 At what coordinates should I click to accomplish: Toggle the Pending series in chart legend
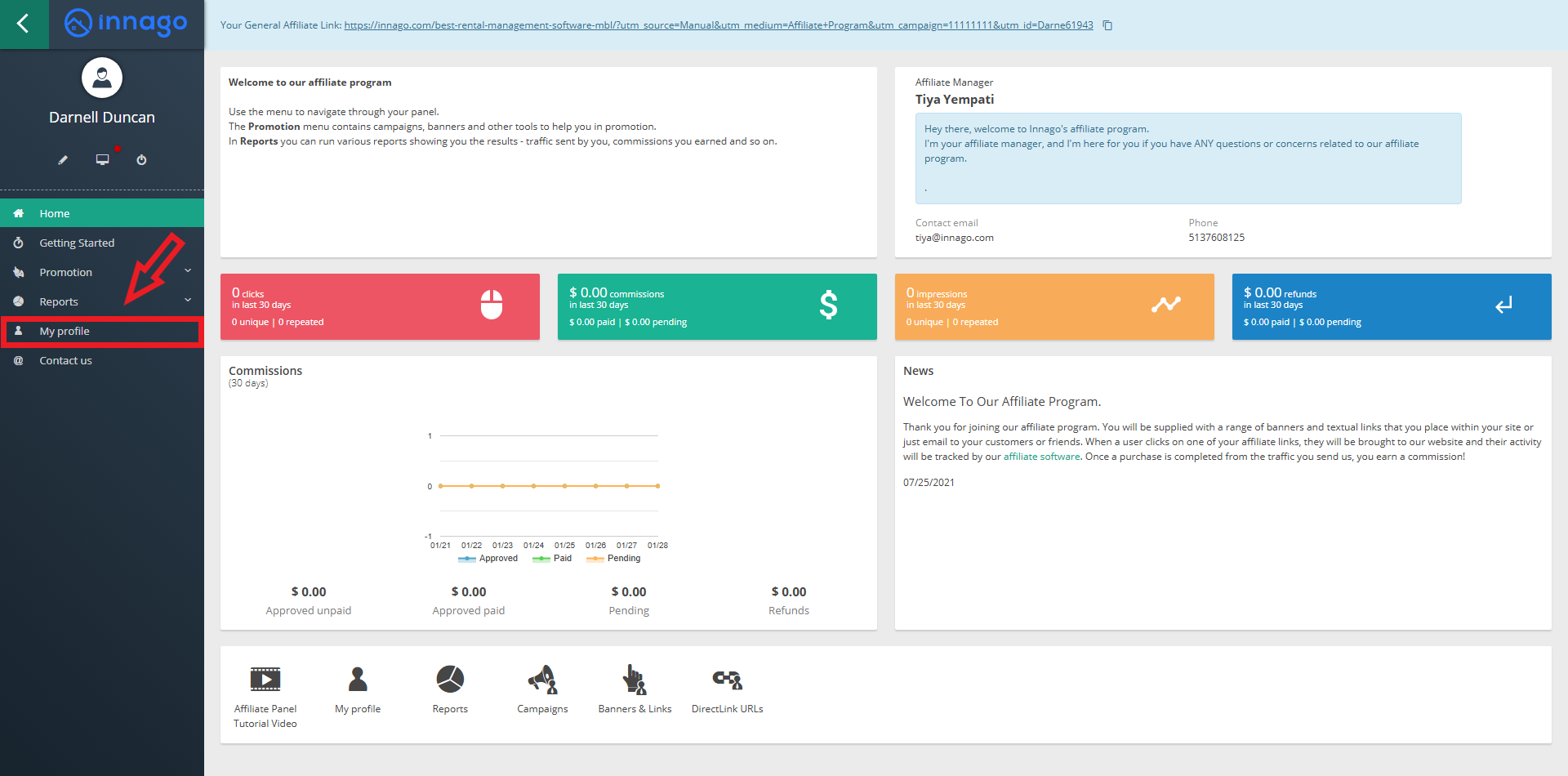tap(615, 559)
